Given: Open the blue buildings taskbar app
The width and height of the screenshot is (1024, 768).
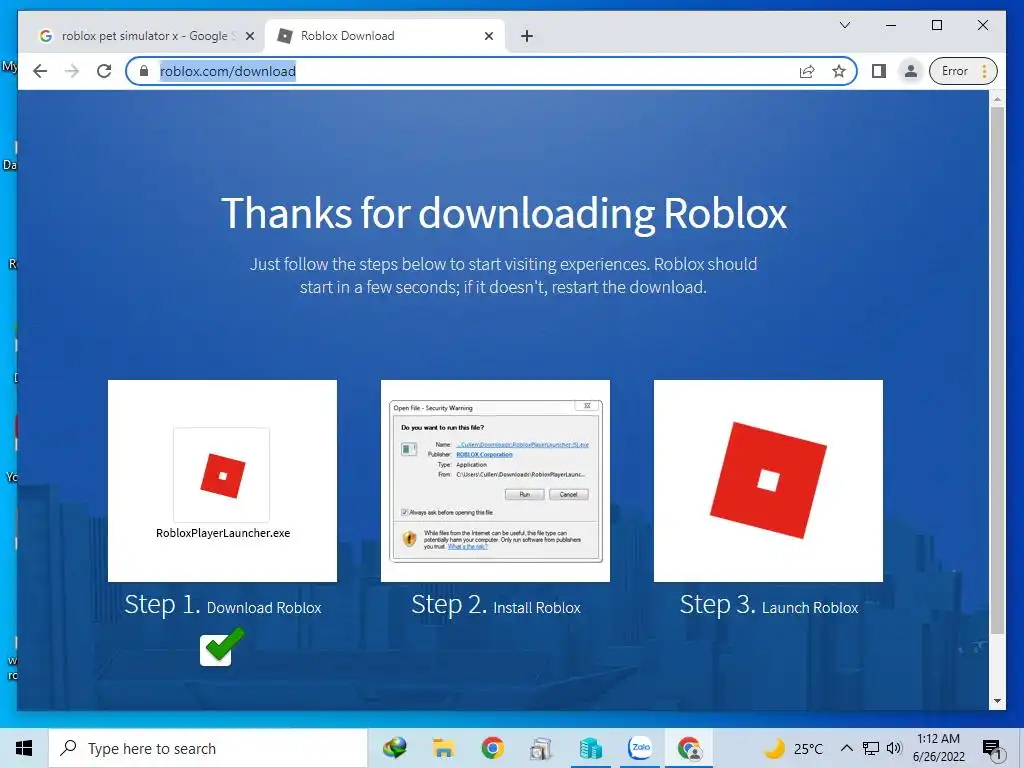Looking at the screenshot, I should tap(590, 748).
